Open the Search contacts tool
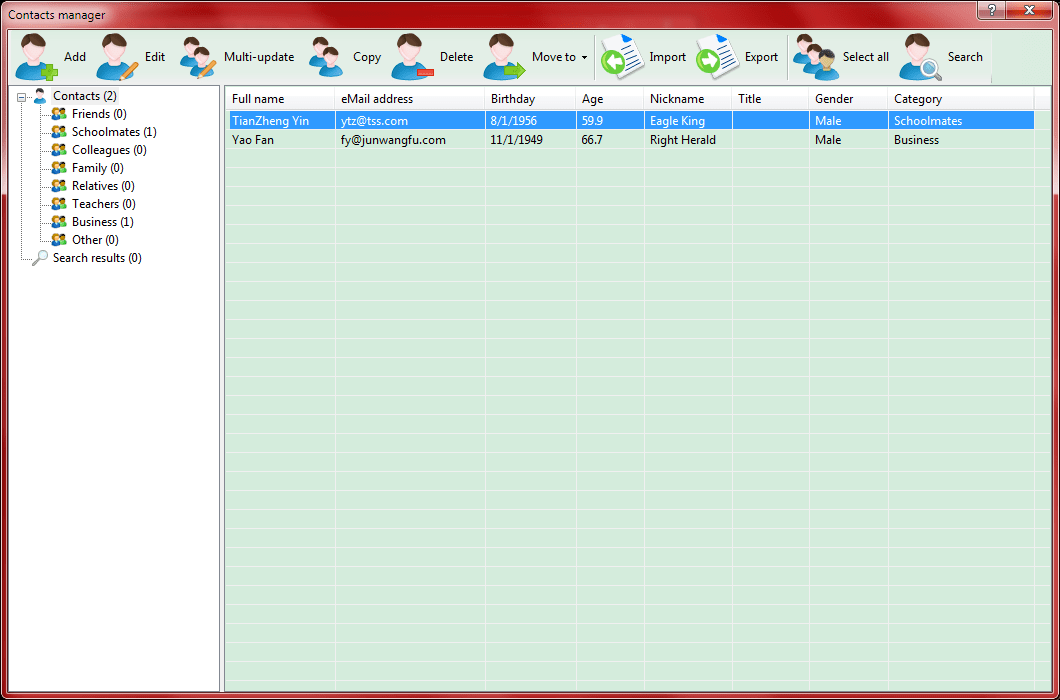 coord(941,57)
